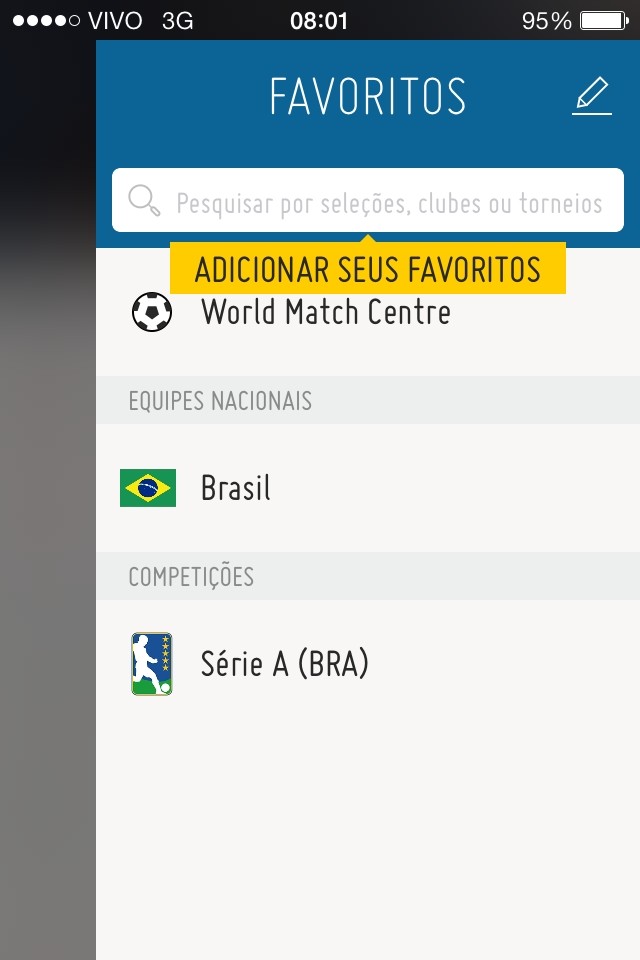Open the Série A (BRA) competition
This screenshot has width=640, height=960.
click(x=285, y=664)
